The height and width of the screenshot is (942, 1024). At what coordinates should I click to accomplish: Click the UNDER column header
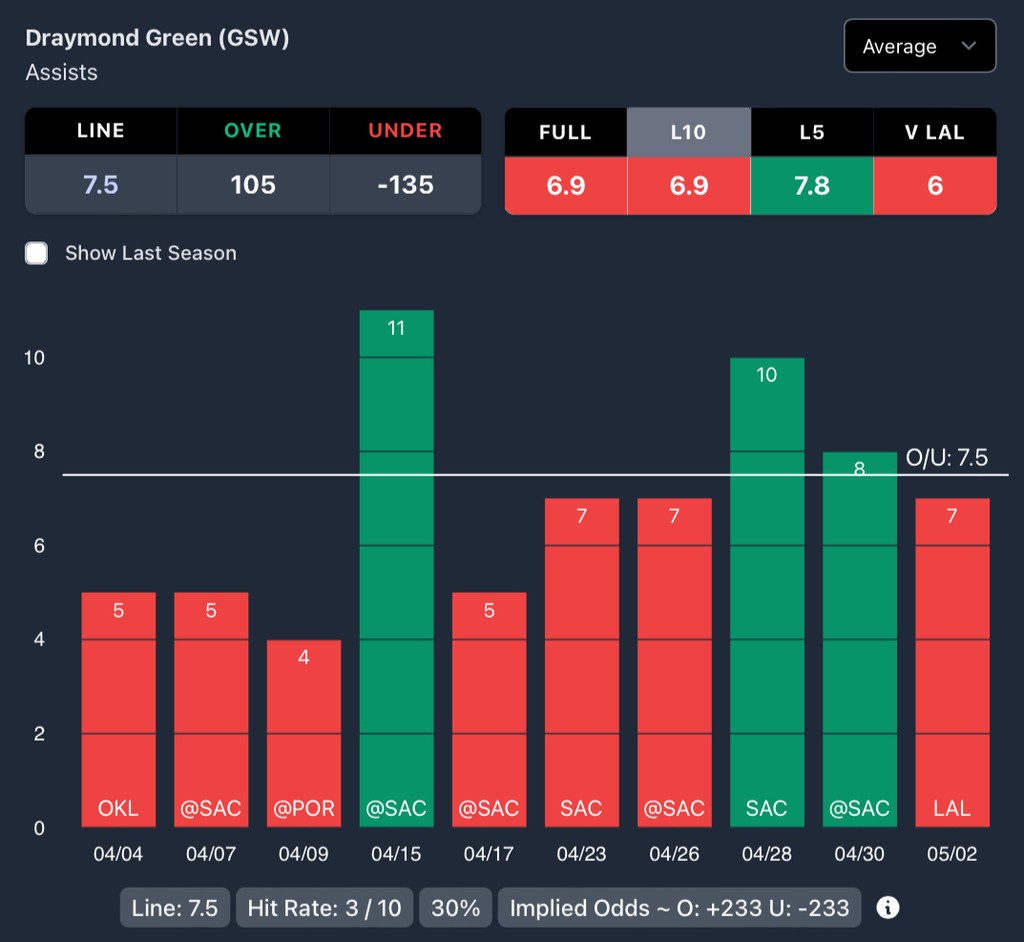pyautogui.click(x=405, y=131)
